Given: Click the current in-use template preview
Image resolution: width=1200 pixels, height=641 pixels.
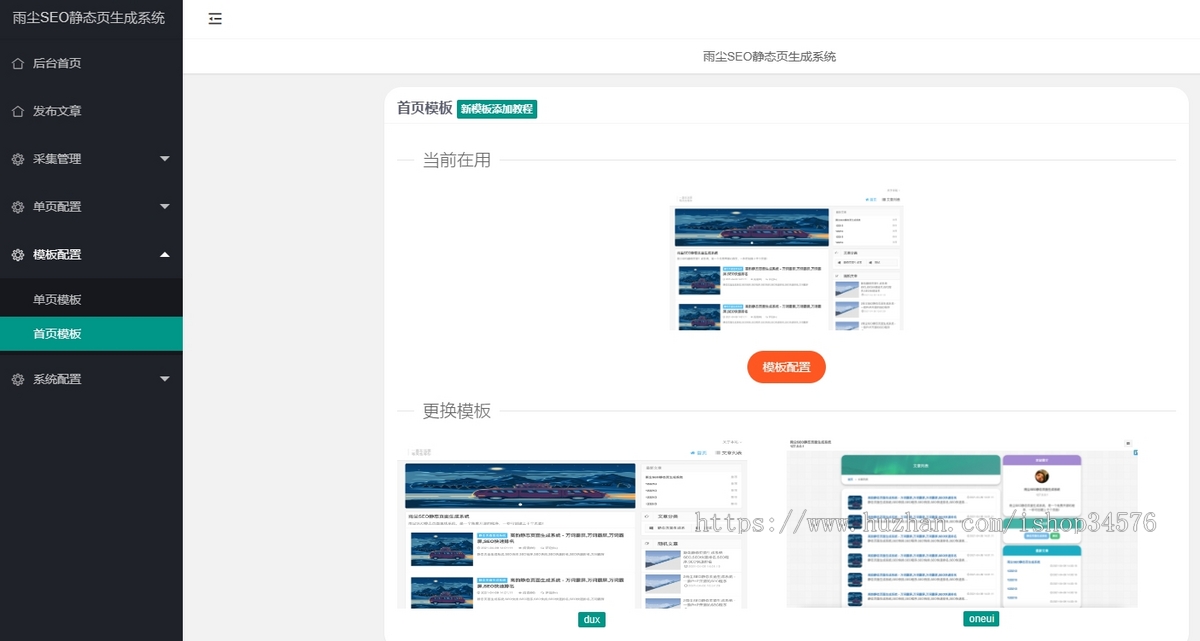Looking at the screenshot, I should (x=786, y=258).
